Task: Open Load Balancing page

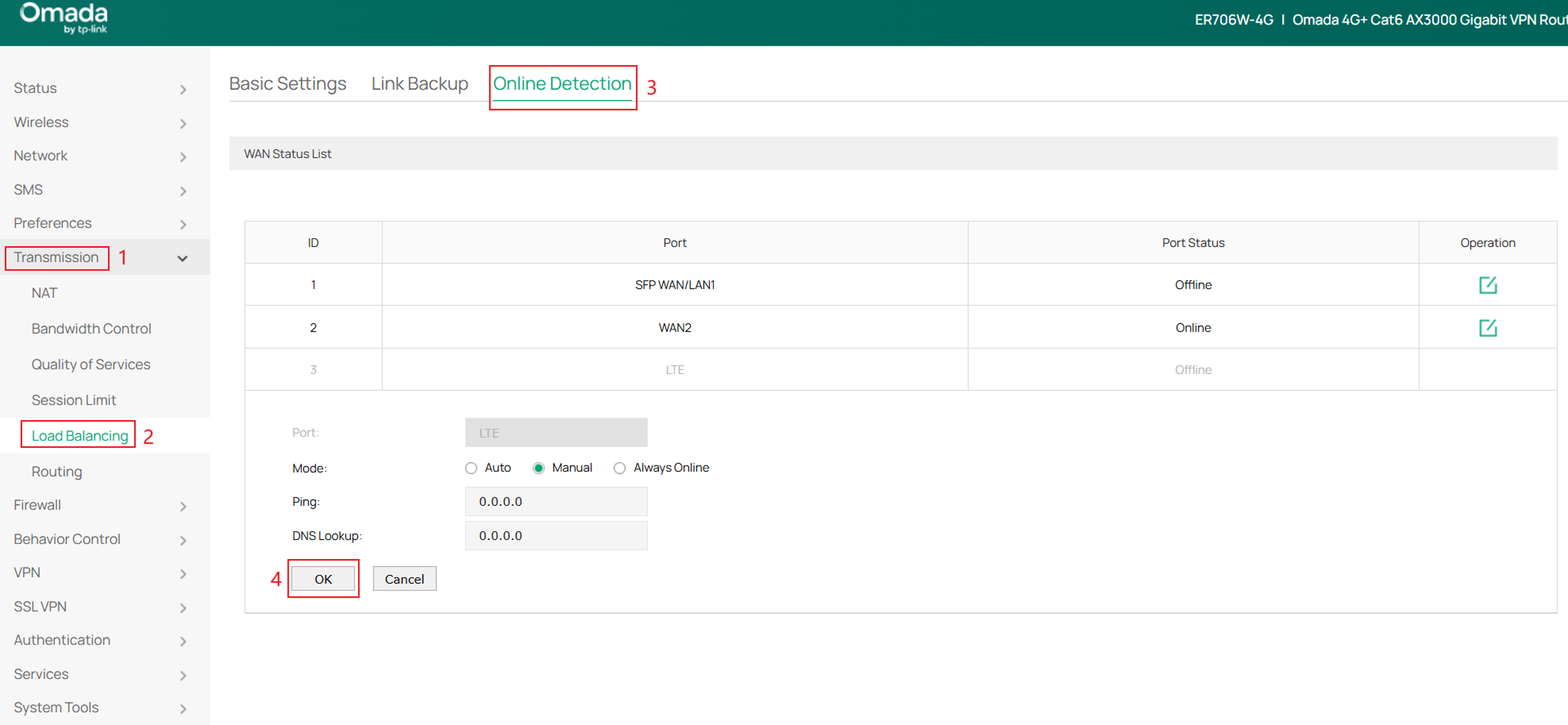Action: pos(80,436)
